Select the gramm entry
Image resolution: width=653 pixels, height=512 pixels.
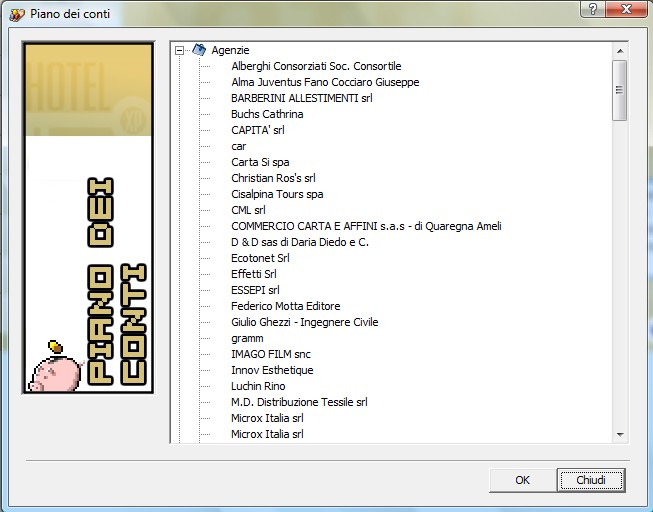(247, 338)
